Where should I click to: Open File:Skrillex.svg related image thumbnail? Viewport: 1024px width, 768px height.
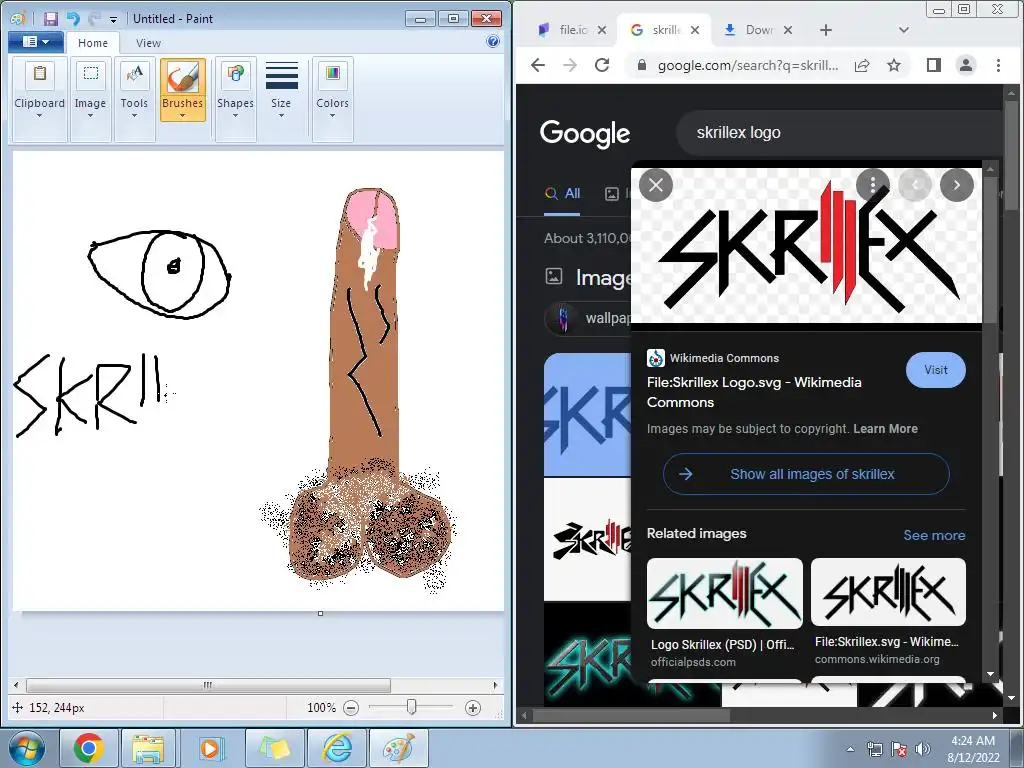click(888, 592)
